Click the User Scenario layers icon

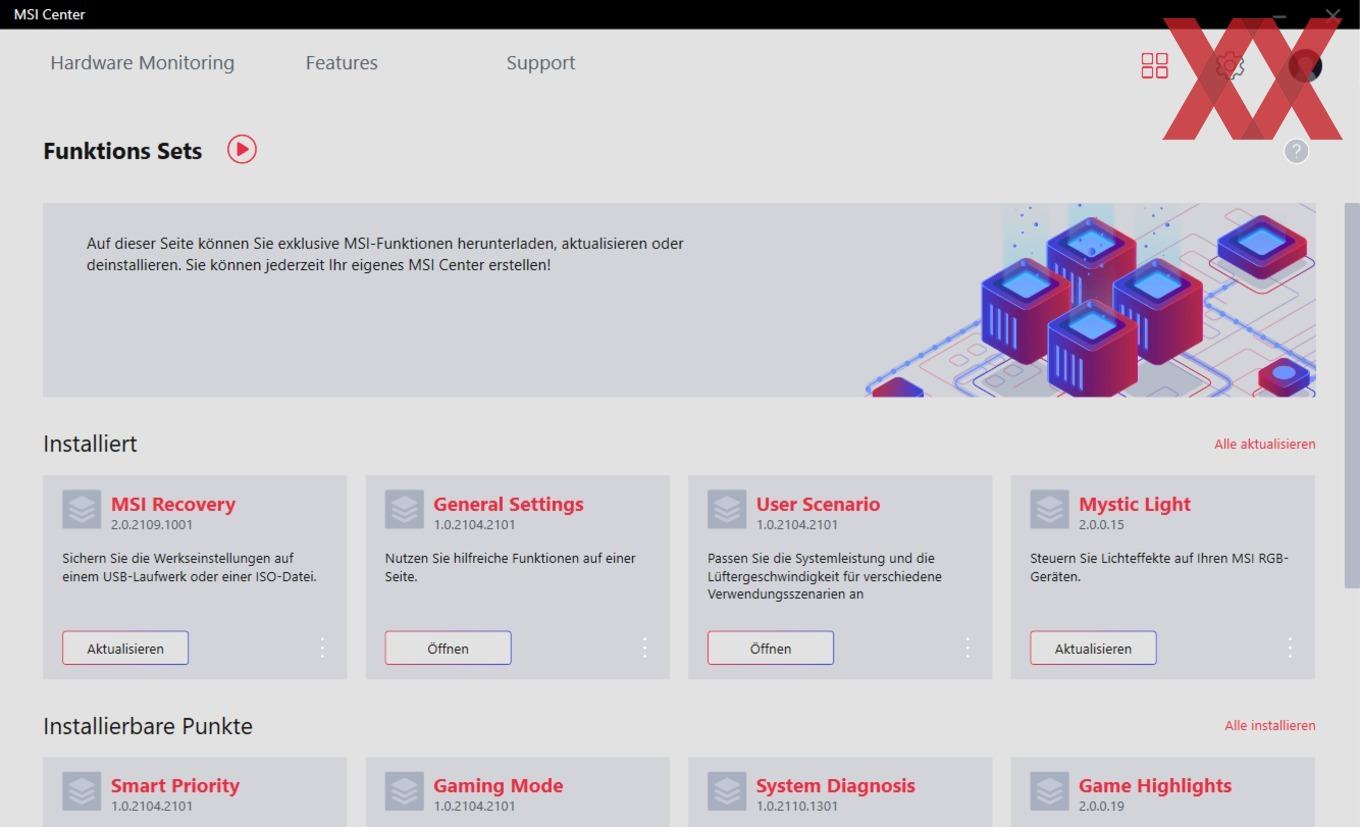(x=727, y=509)
